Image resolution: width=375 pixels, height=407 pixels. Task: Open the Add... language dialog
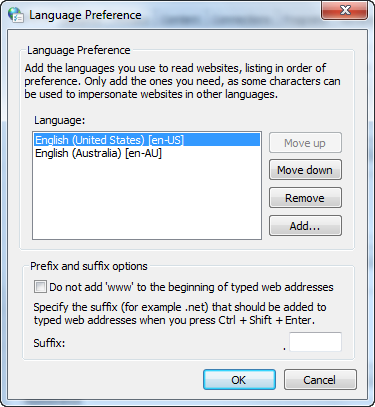(x=305, y=226)
